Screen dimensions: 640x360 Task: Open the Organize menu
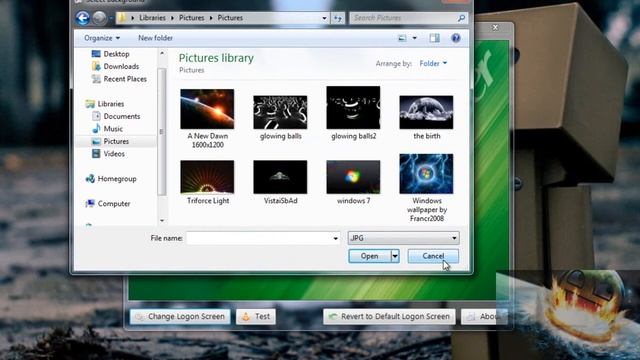click(x=102, y=38)
